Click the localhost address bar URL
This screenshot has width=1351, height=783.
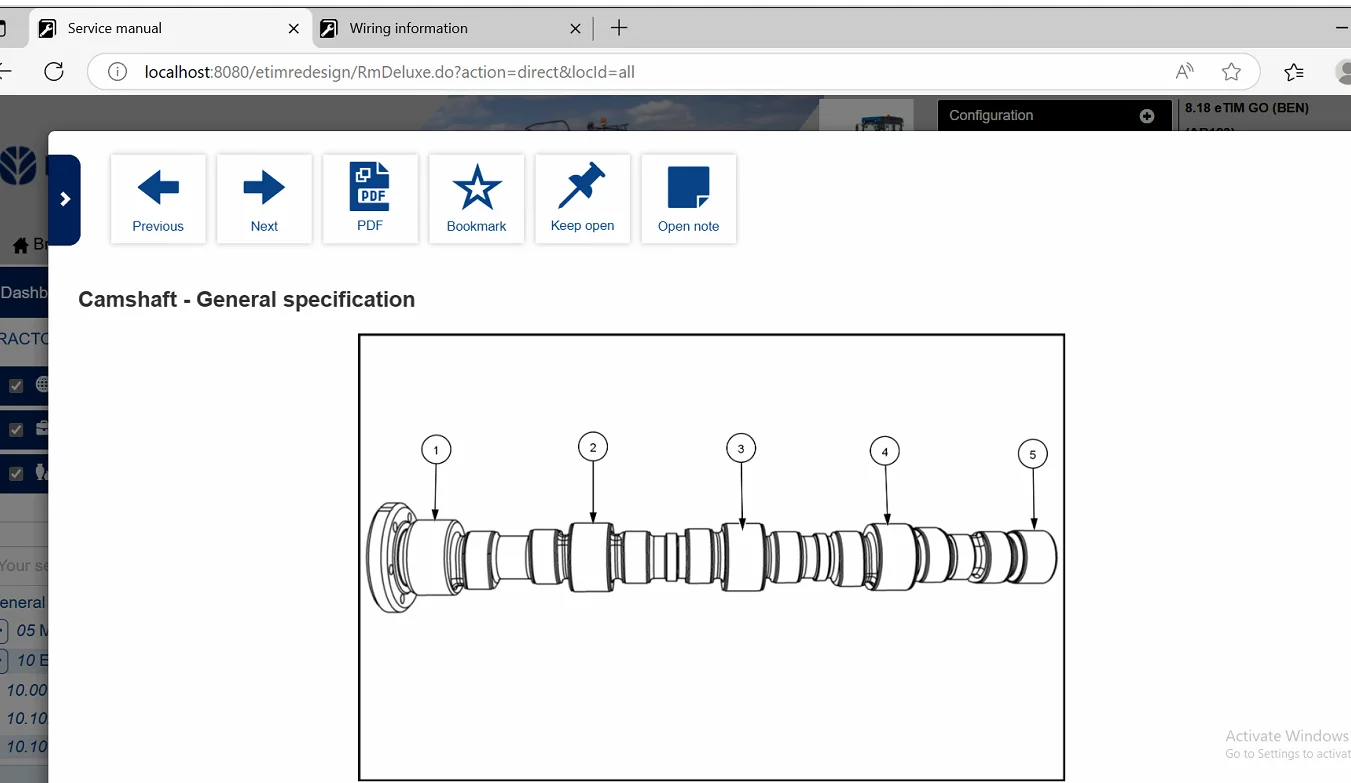click(390, 72)
